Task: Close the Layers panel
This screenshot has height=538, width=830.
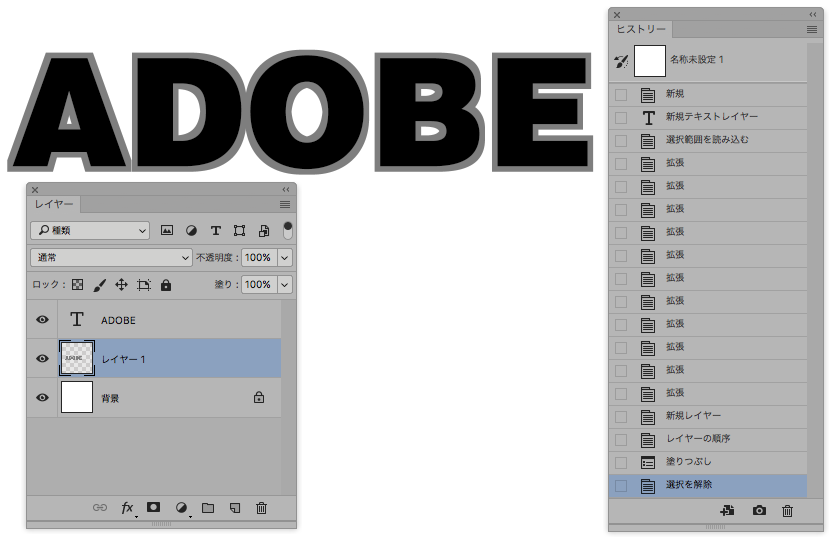Action: coord(35,190)
